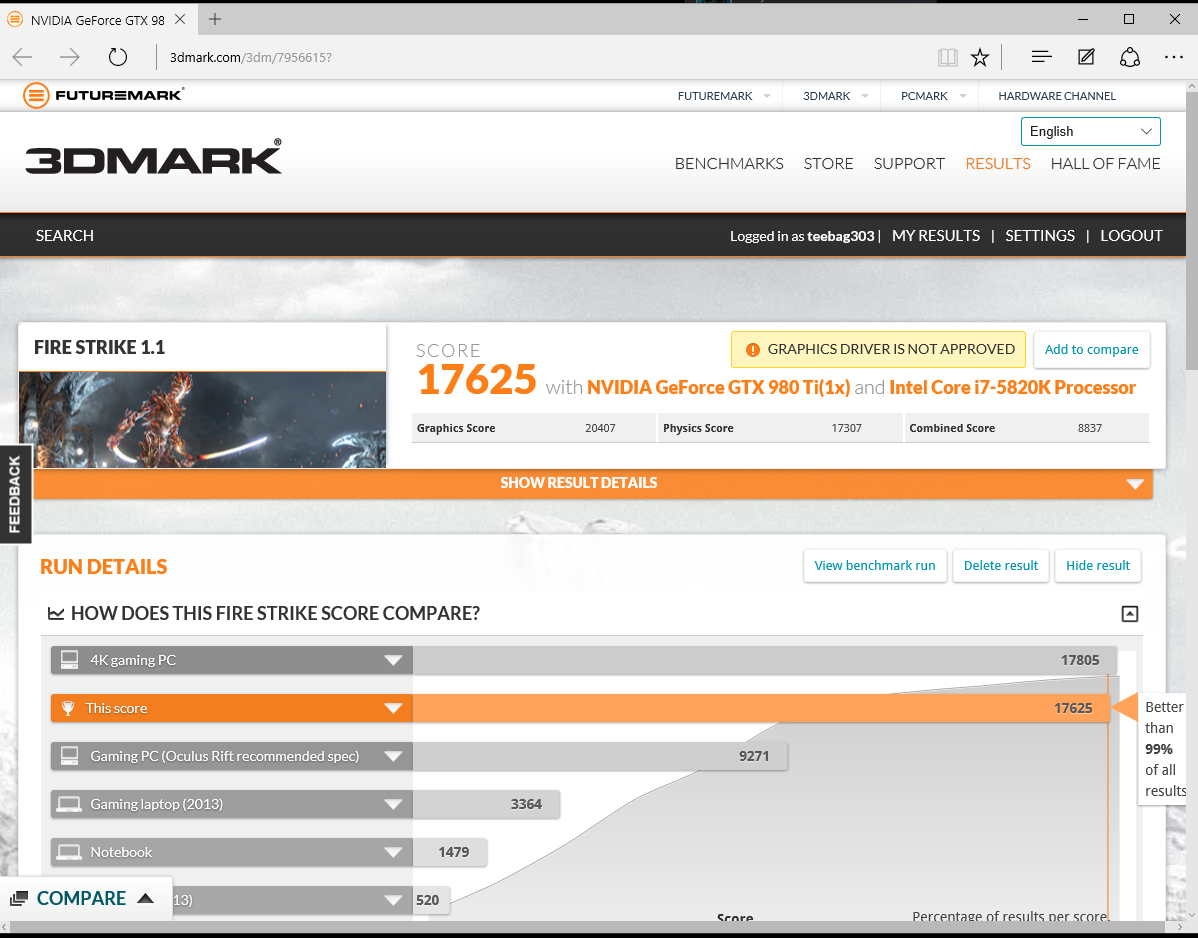Image resolution: width=1198 pixels, height=938 pixels.
Task: Click View benchmark run button
Action: pyautogui.click(x=875, y=566)
